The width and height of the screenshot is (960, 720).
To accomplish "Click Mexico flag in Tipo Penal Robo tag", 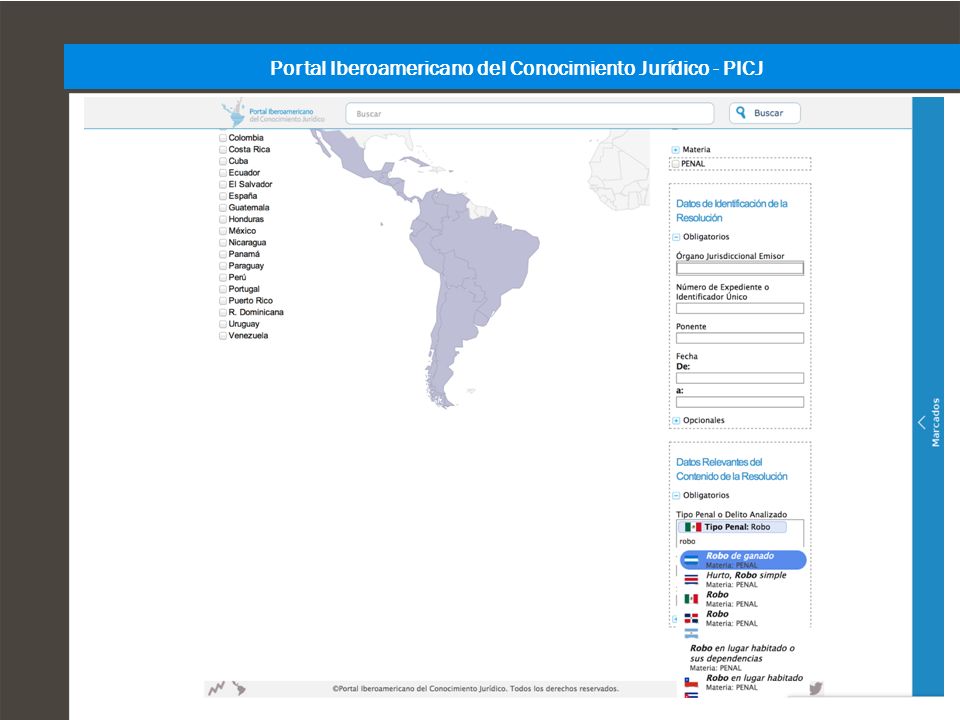I will (x=693, y=527).
